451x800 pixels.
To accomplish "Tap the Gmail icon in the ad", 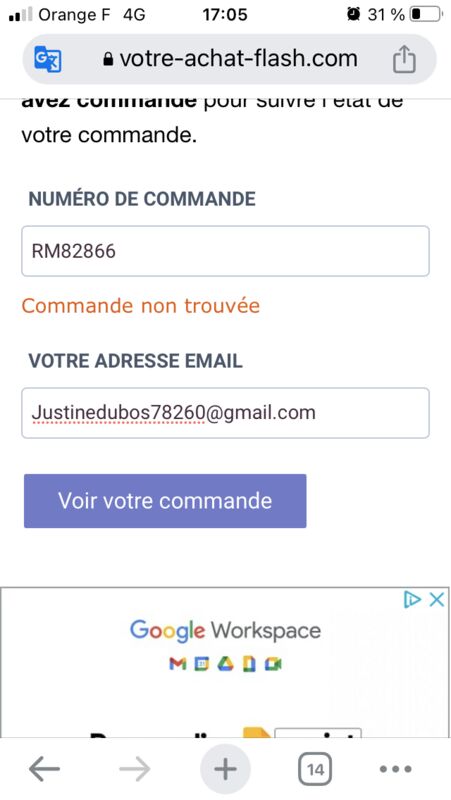I will tap(177, 664).
